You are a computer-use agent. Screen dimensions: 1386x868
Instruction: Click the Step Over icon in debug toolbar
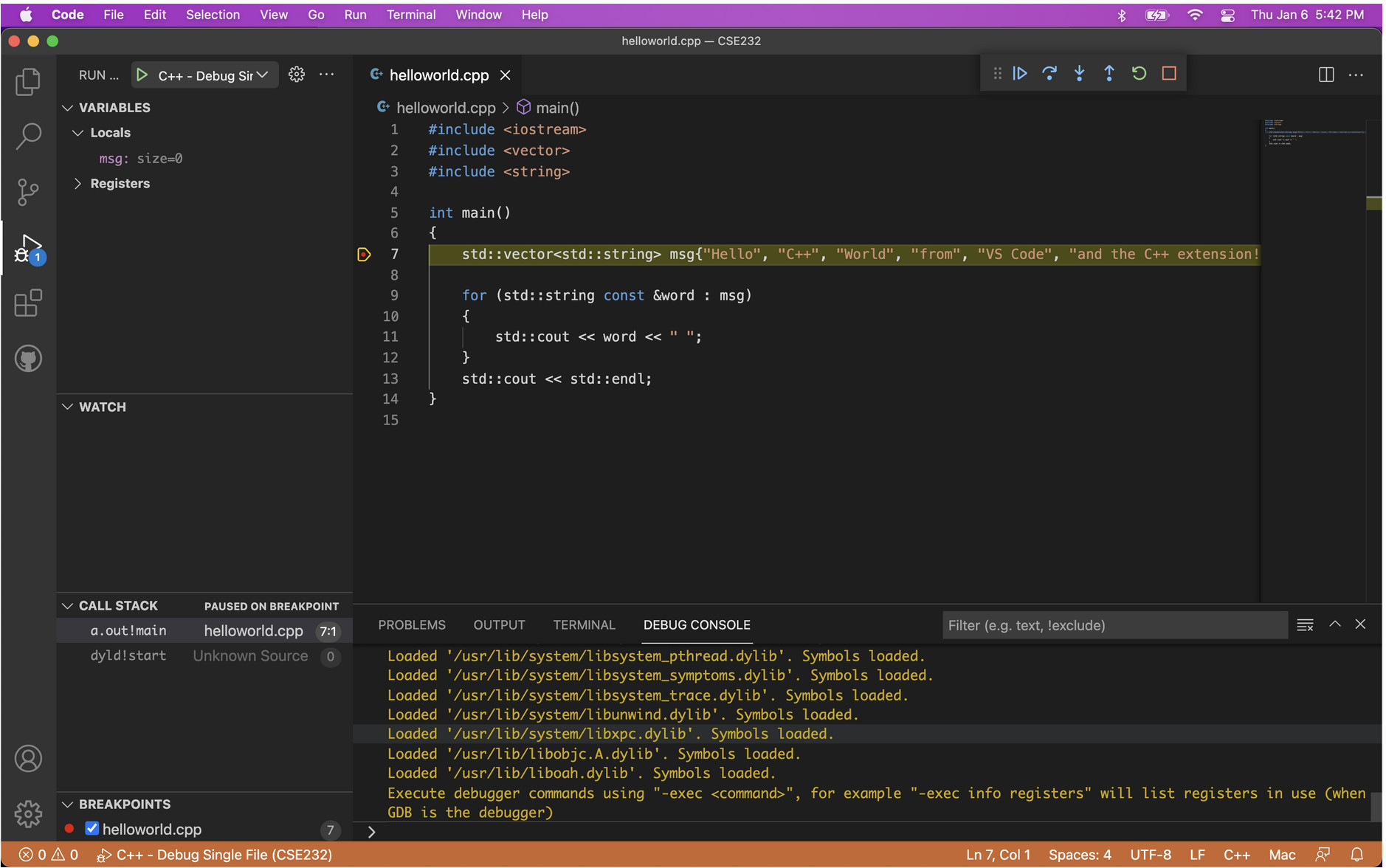click(1049, 73)
